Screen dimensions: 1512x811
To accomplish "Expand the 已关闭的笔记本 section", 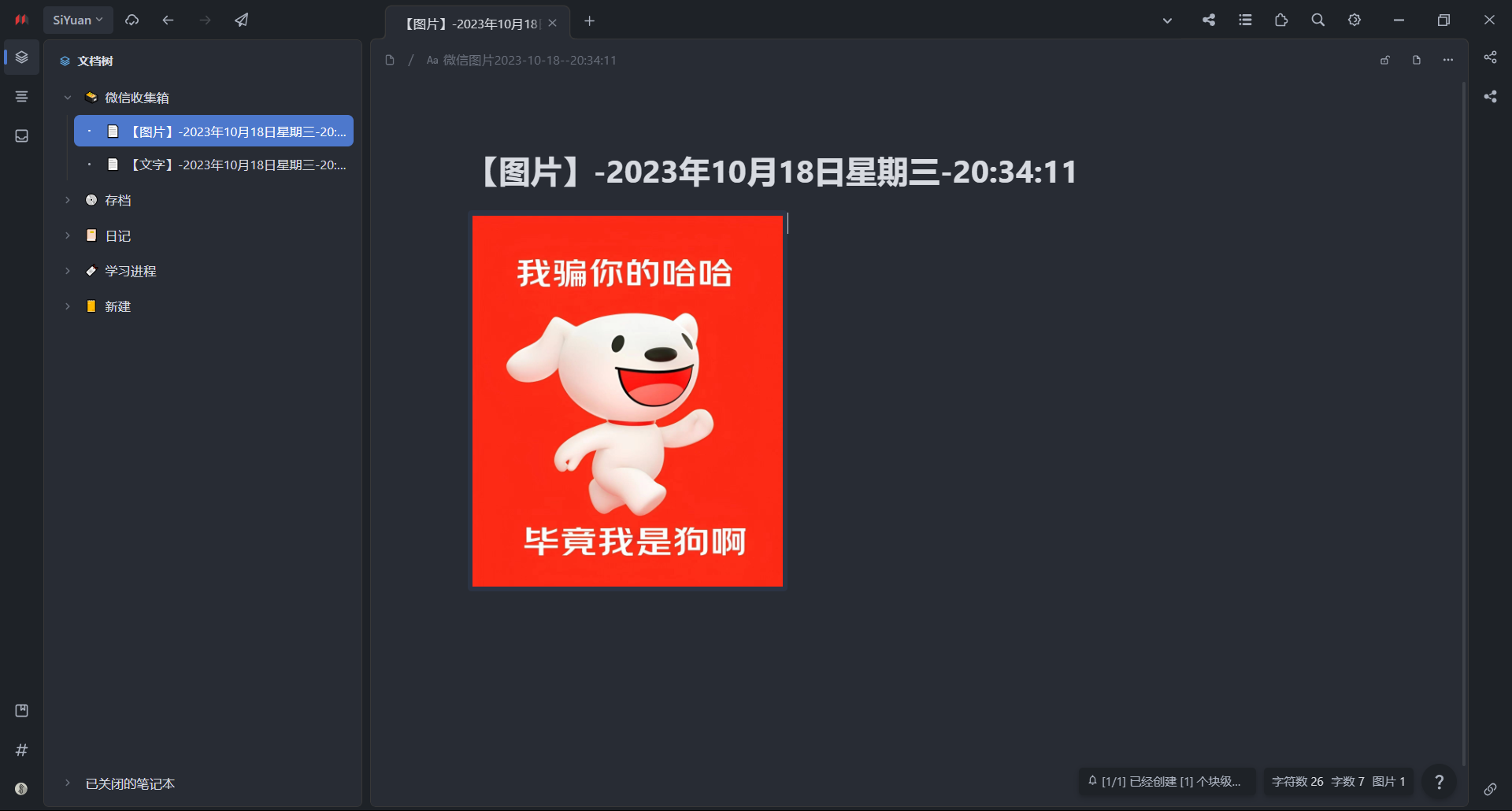I will click(x=67, y=783).
